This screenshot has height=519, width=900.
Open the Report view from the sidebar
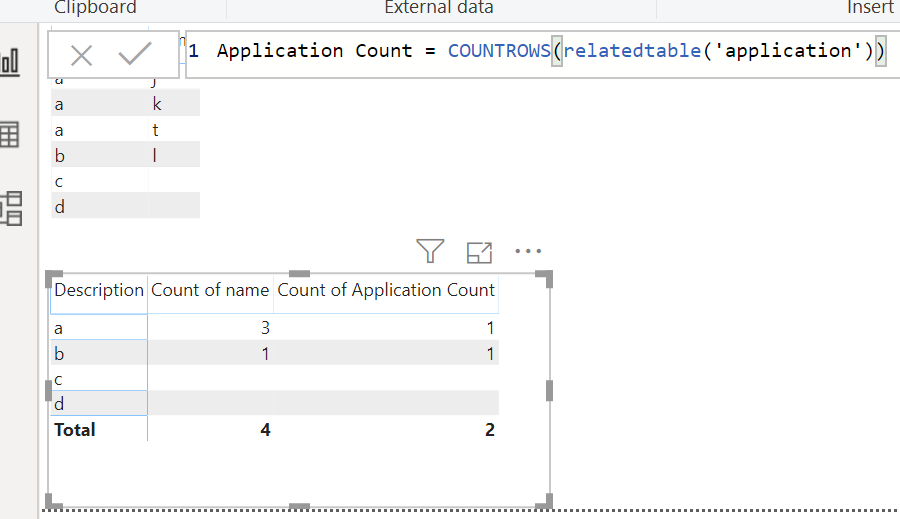pos(10,62)
